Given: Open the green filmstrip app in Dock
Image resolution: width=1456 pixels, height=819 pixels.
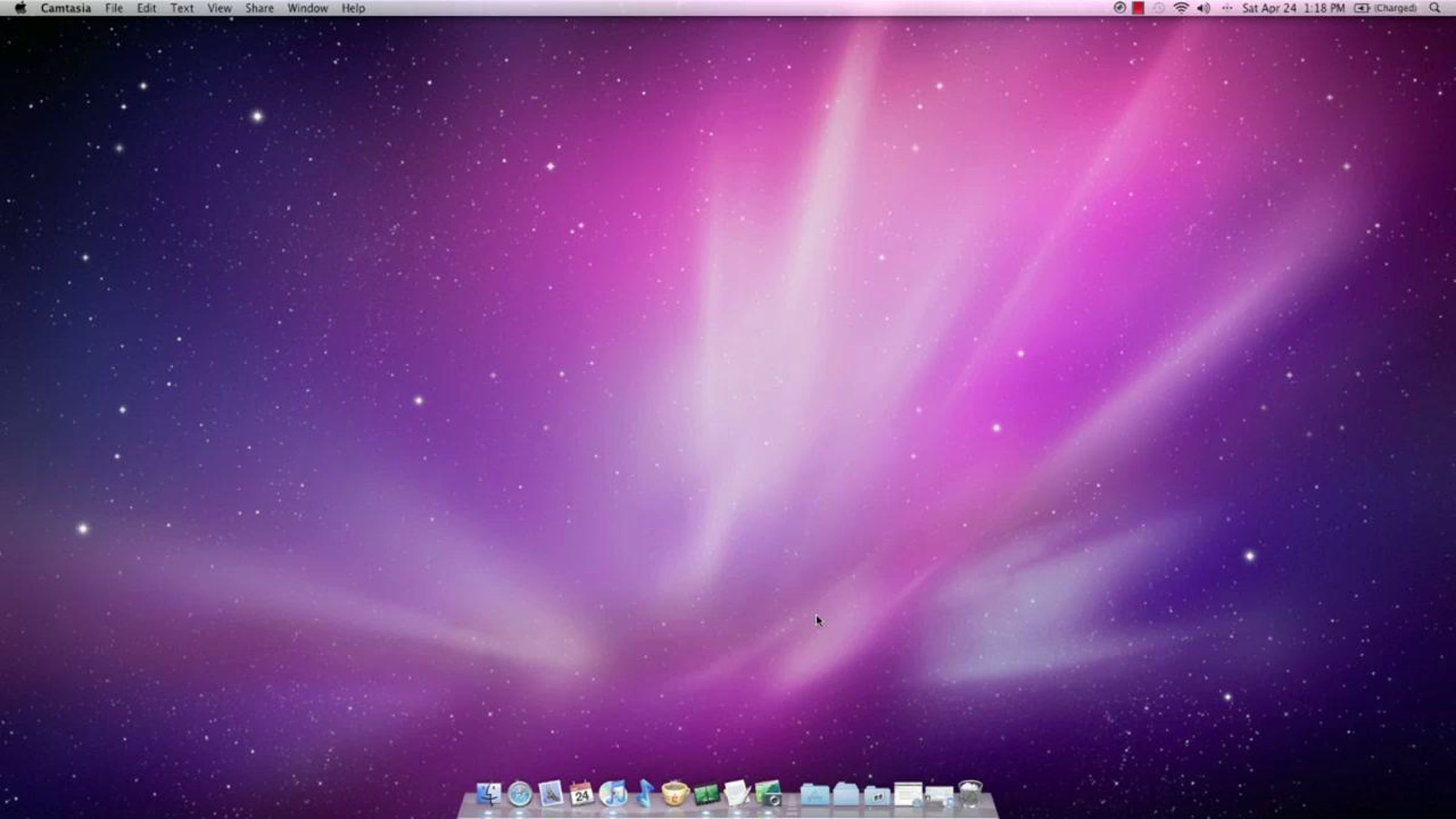Looking at the screenshot, I should (706, 794).
